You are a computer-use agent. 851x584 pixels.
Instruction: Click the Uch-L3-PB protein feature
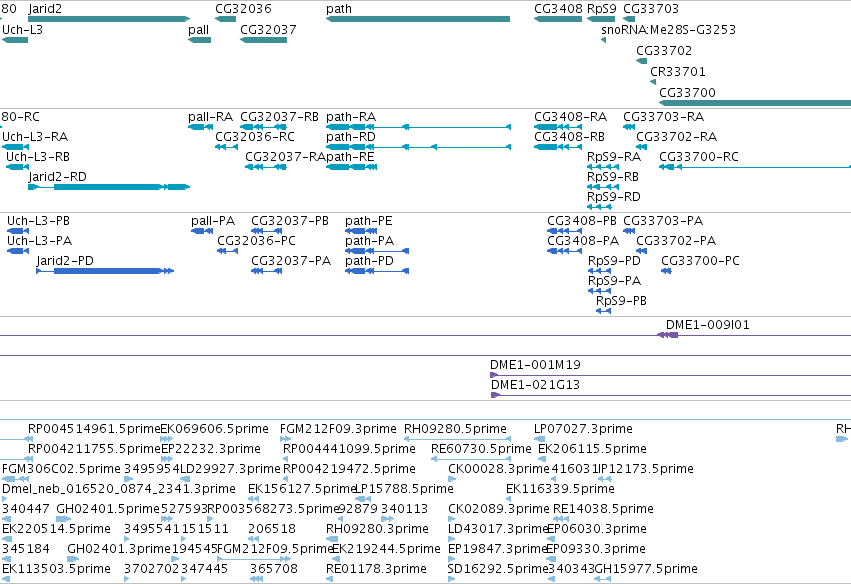18,231
